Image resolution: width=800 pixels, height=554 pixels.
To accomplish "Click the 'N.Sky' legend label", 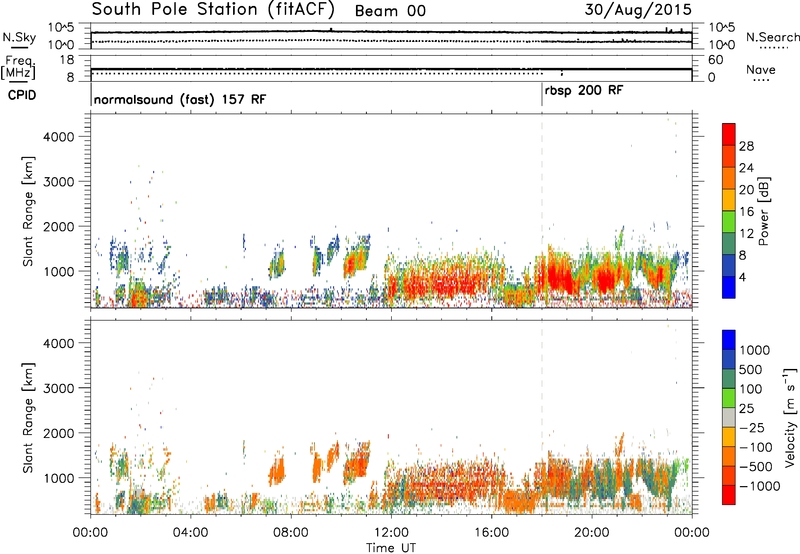I will pyautogui.click(x=19, y=37).
